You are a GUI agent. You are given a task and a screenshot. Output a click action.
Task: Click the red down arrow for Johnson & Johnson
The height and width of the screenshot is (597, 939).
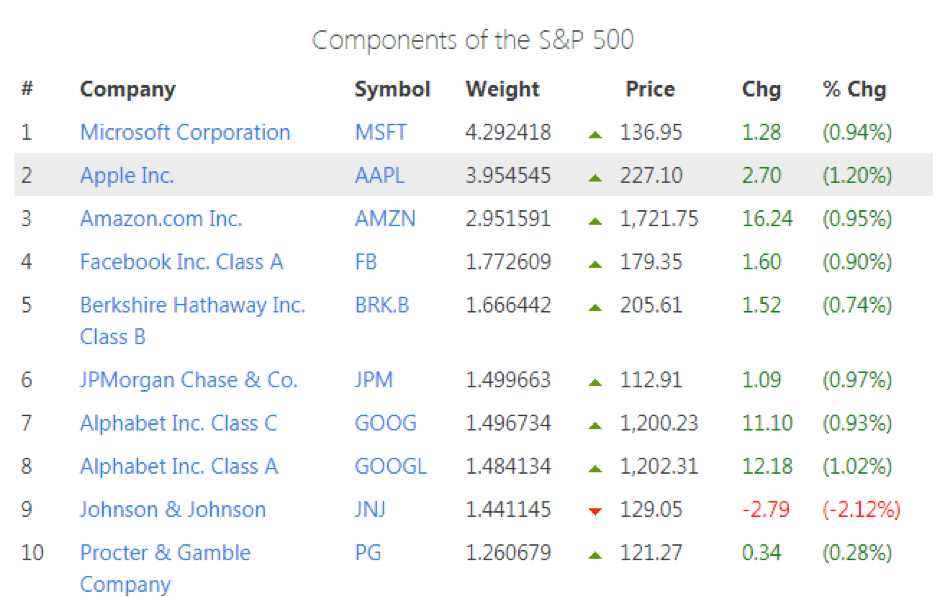coord(596,511)
